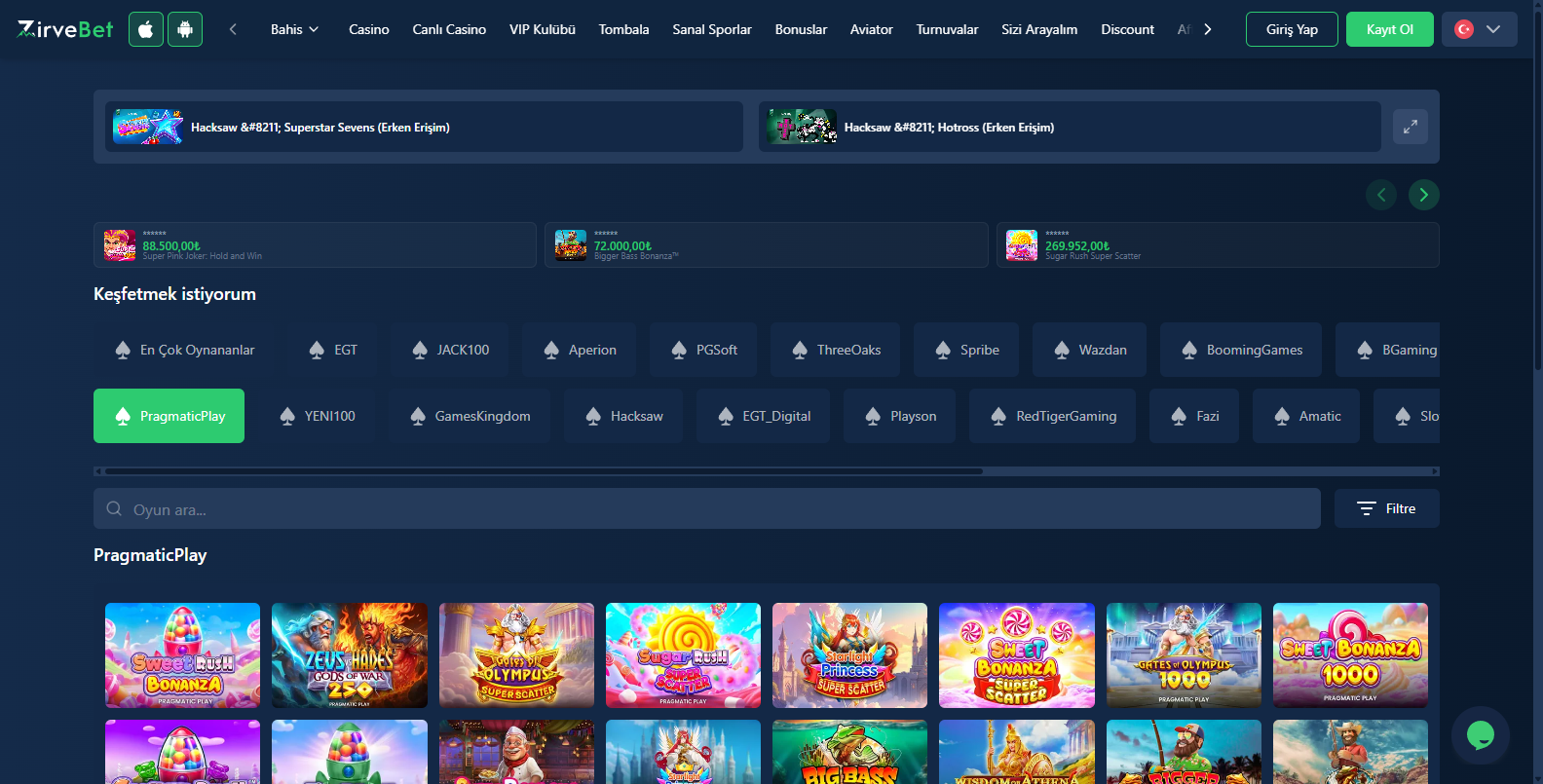Click the Kayıt Ol register button

click(x=1390, y=29)
